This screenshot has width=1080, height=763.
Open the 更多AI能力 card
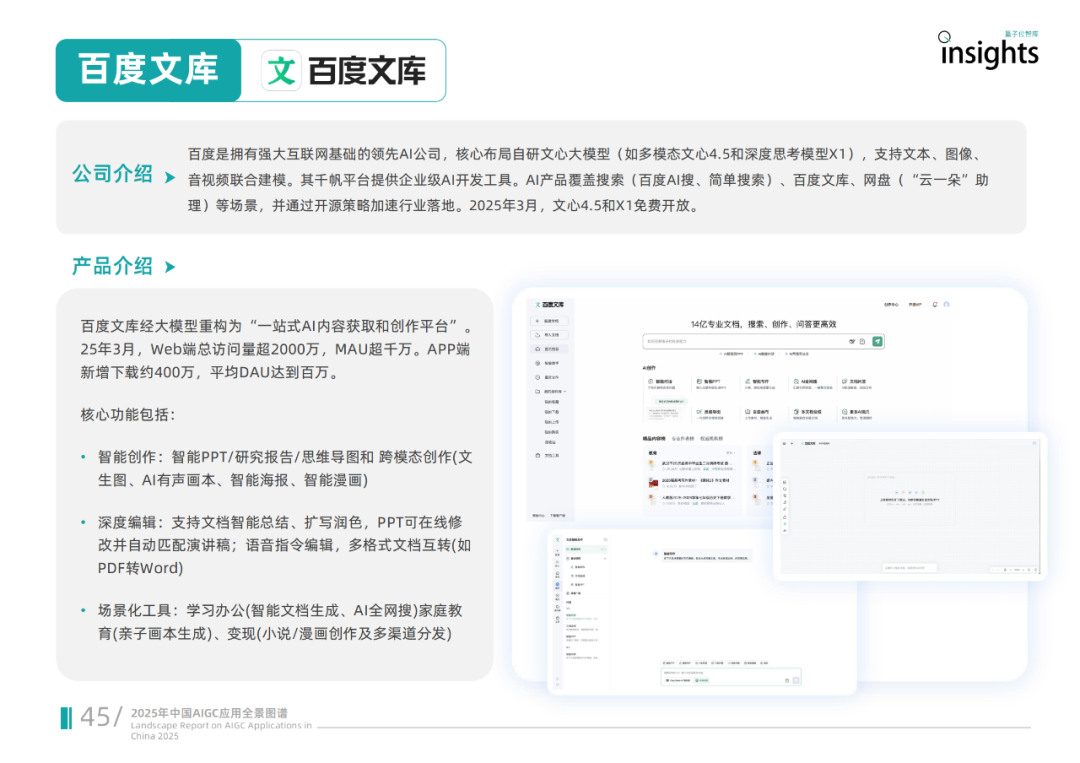coord(858,414)
